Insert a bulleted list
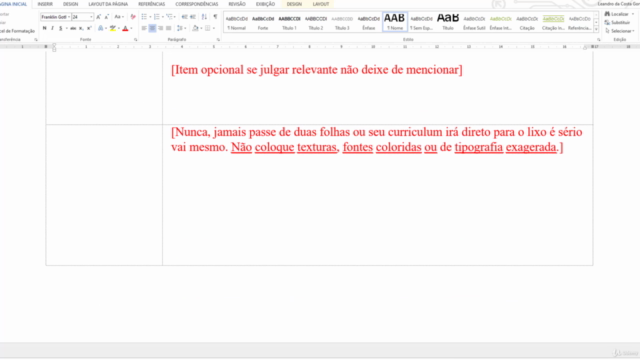640x360 pixels. coord(144,17)
